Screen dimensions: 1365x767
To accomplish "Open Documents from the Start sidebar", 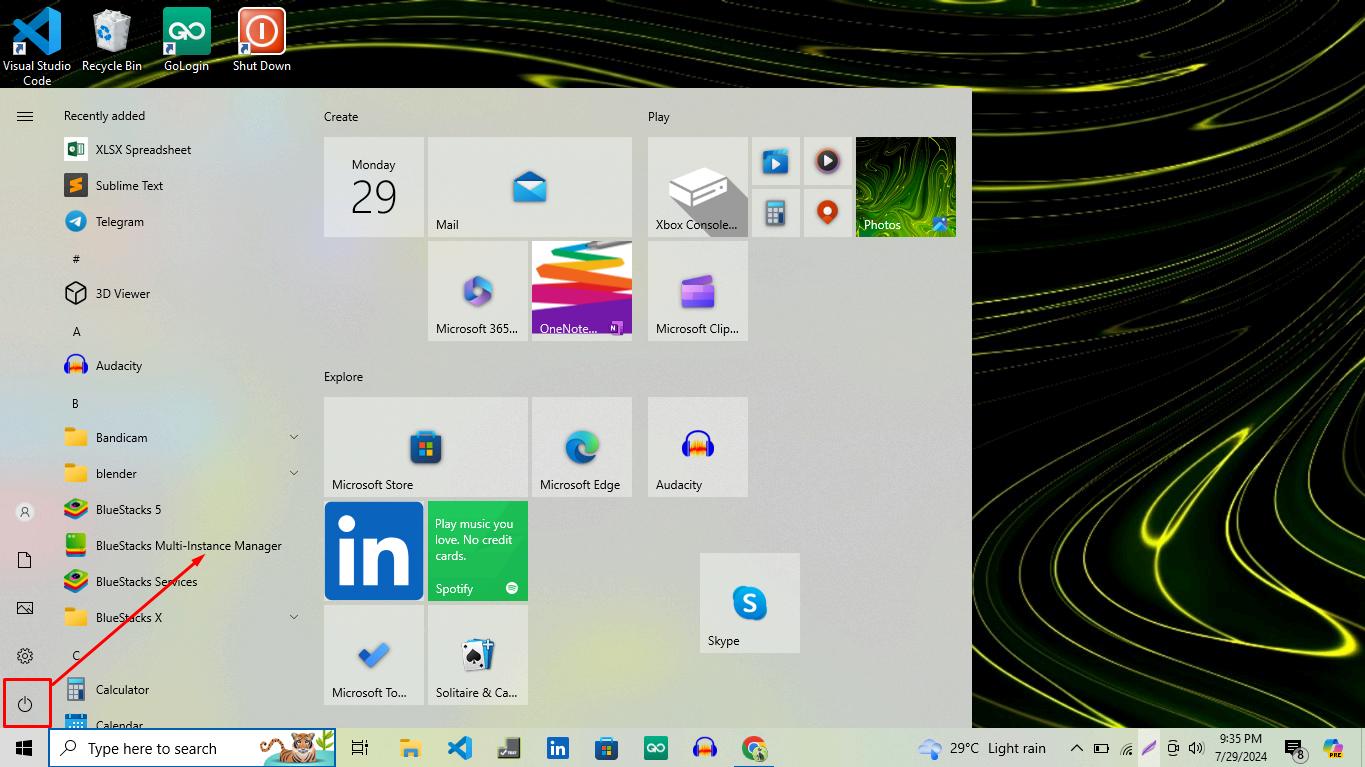I will (25, 560).
